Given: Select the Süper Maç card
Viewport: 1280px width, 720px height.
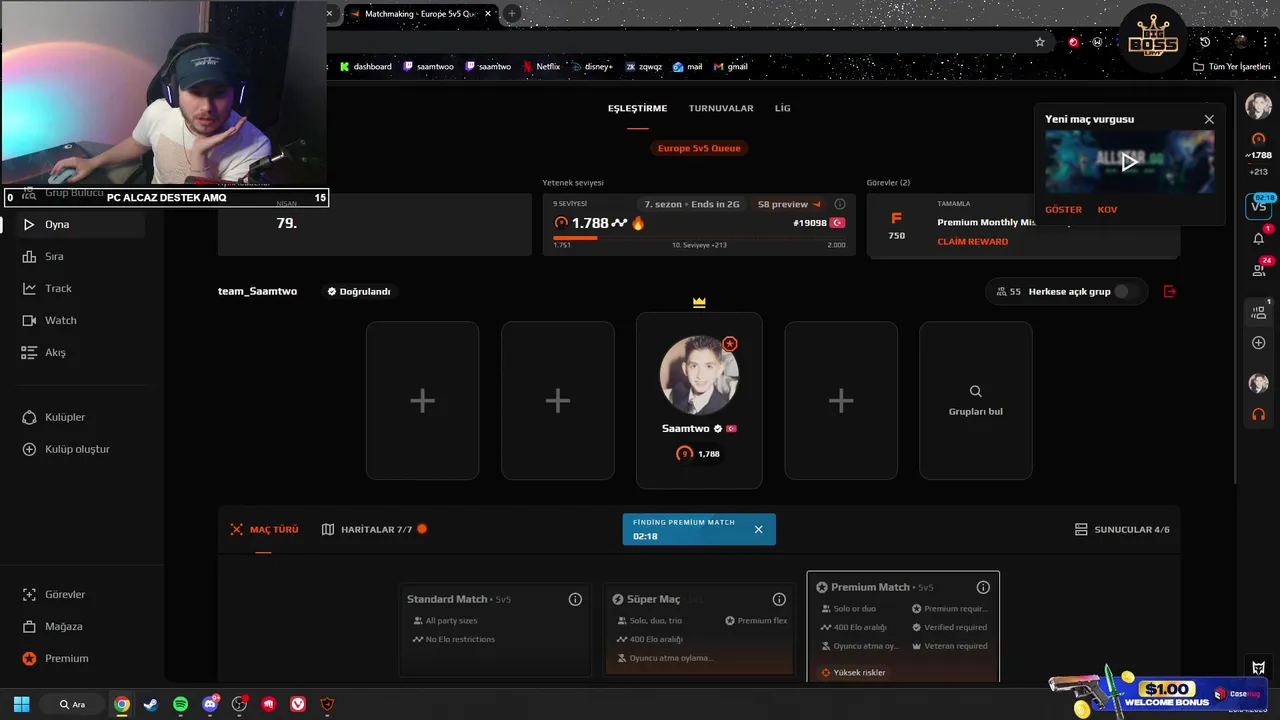Looking at the screenshot, I should click(699, 628).
